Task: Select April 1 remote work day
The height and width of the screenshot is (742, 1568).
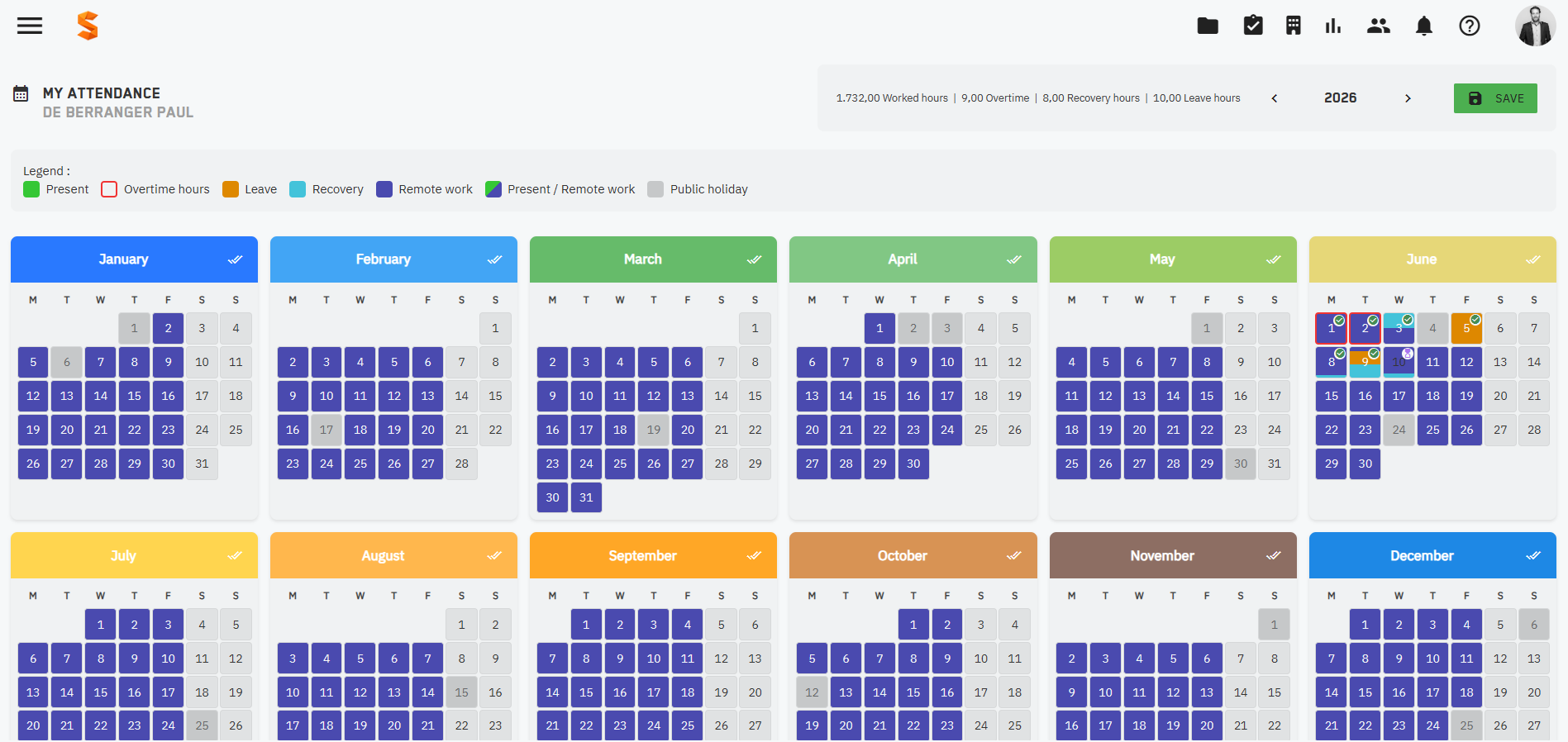Action: point(879,329)
